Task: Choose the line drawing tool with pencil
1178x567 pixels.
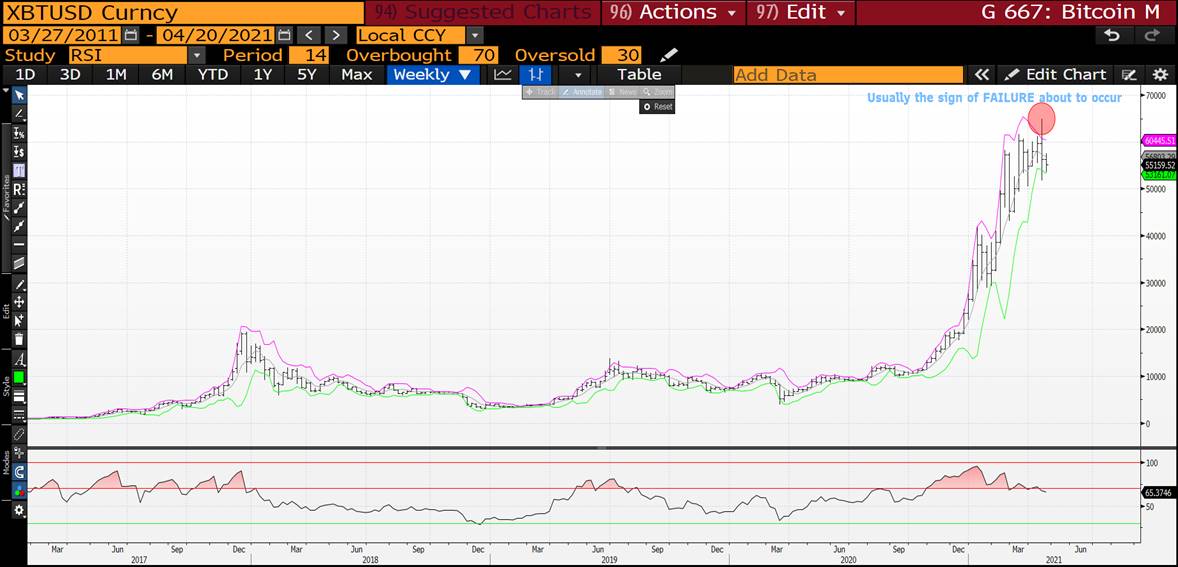Action: [20, 113]
